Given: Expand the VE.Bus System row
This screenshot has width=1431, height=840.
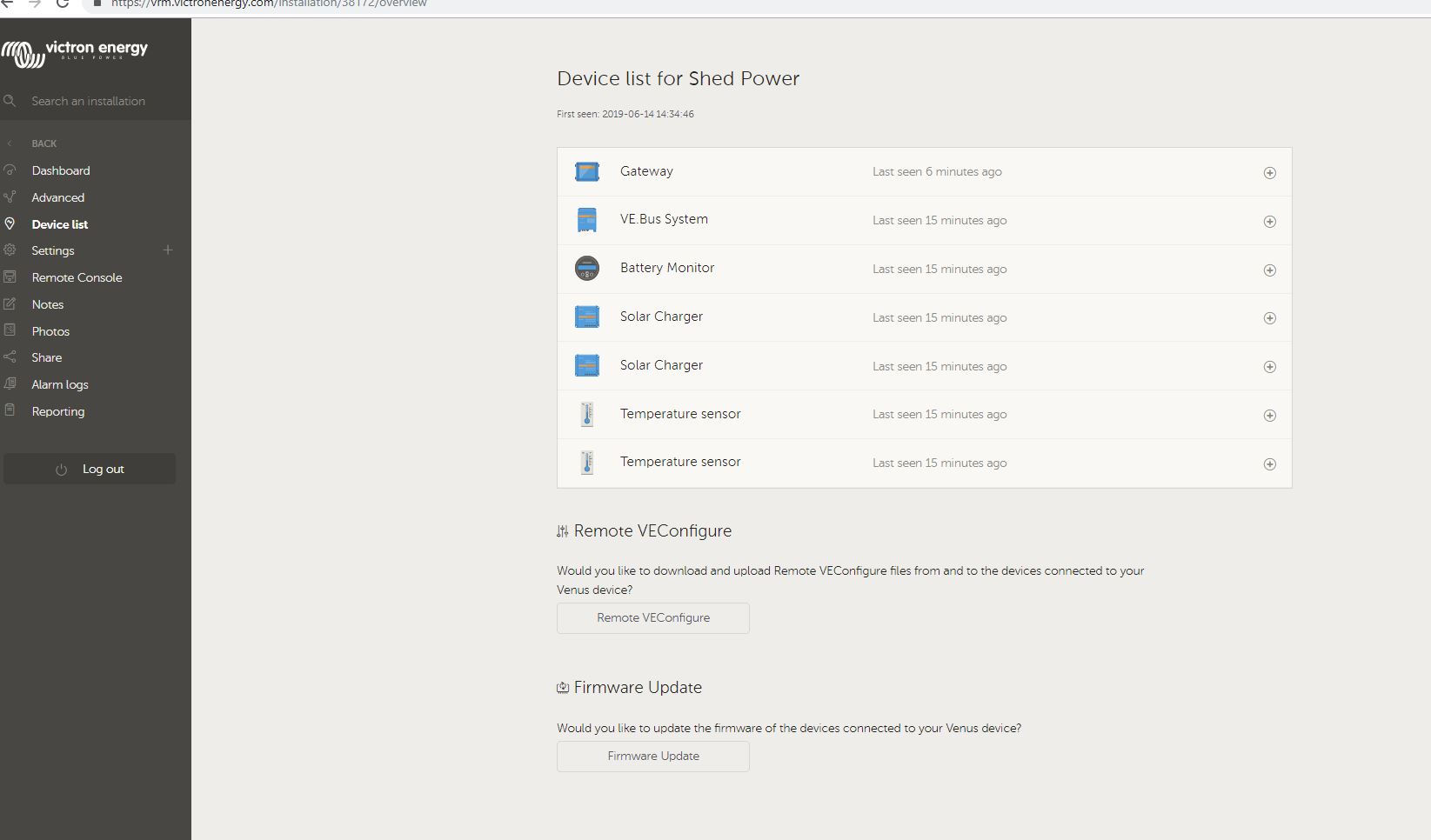Looking at the screenshot, I should click(x=1270, y=222).
